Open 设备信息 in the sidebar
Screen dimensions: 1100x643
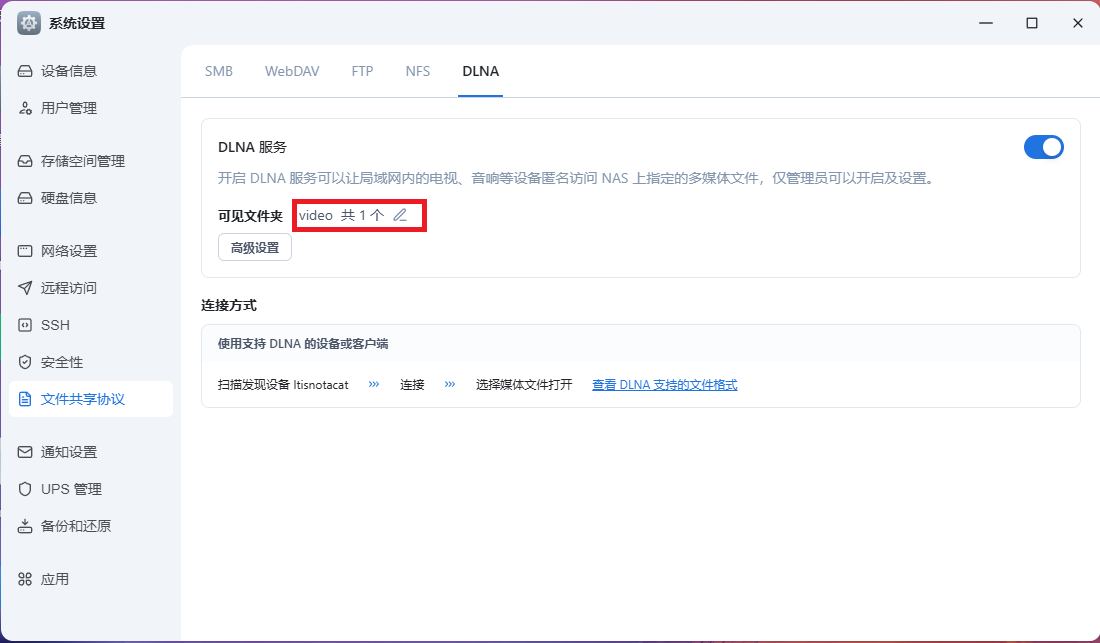coord(91,71)
